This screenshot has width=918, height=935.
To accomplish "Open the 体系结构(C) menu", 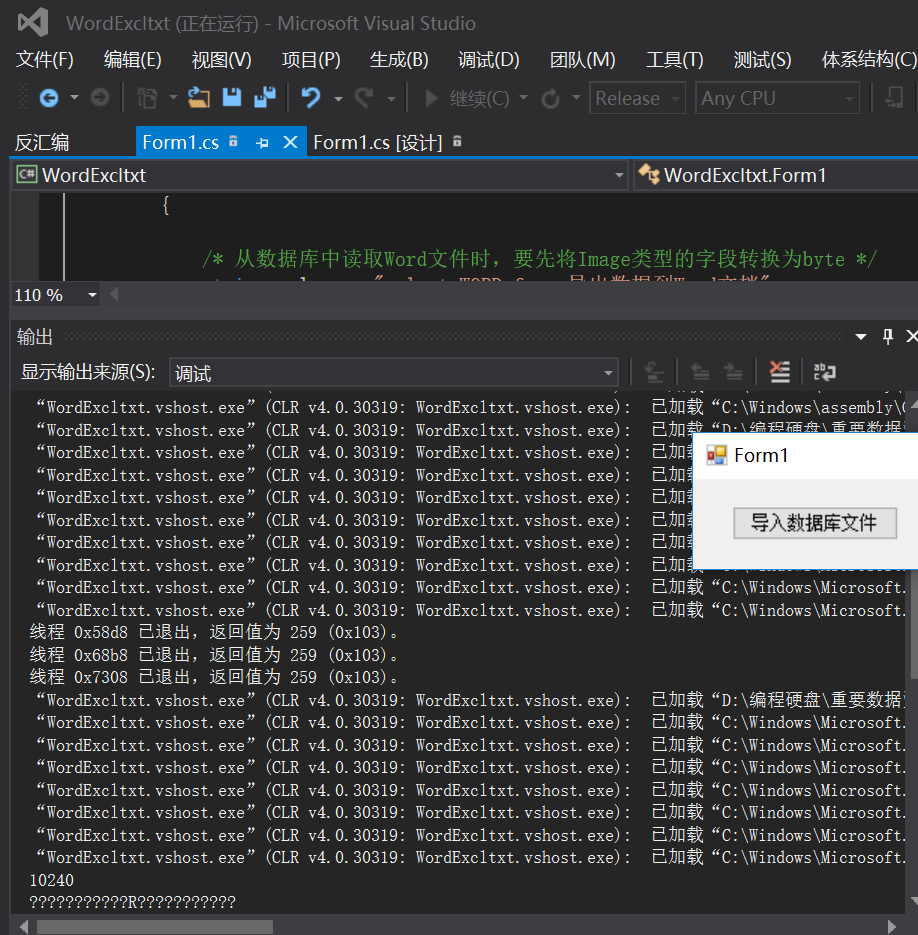I will 869,59.
